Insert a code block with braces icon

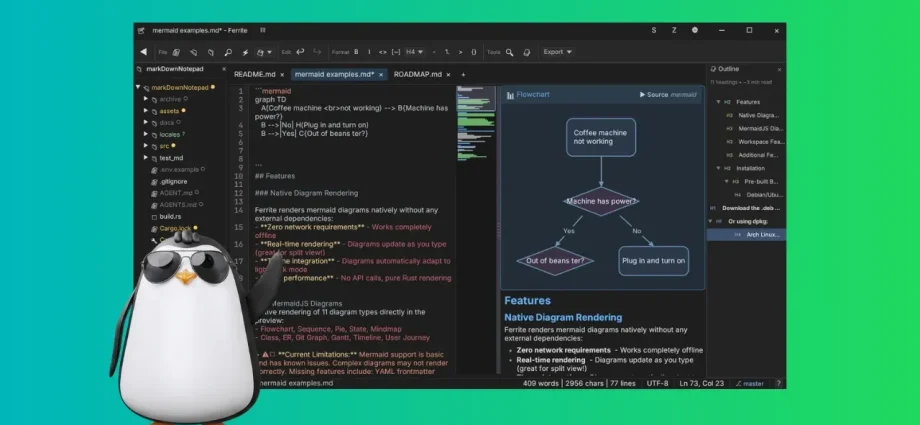[x=473, y=52]
